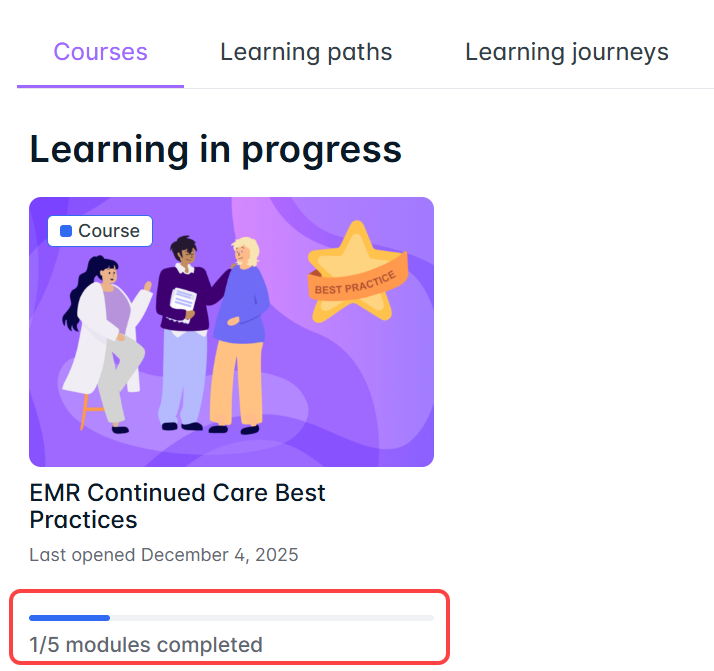
Task: Click the Last opened December 4, 2025 text
Action: (x=164, y=554)
